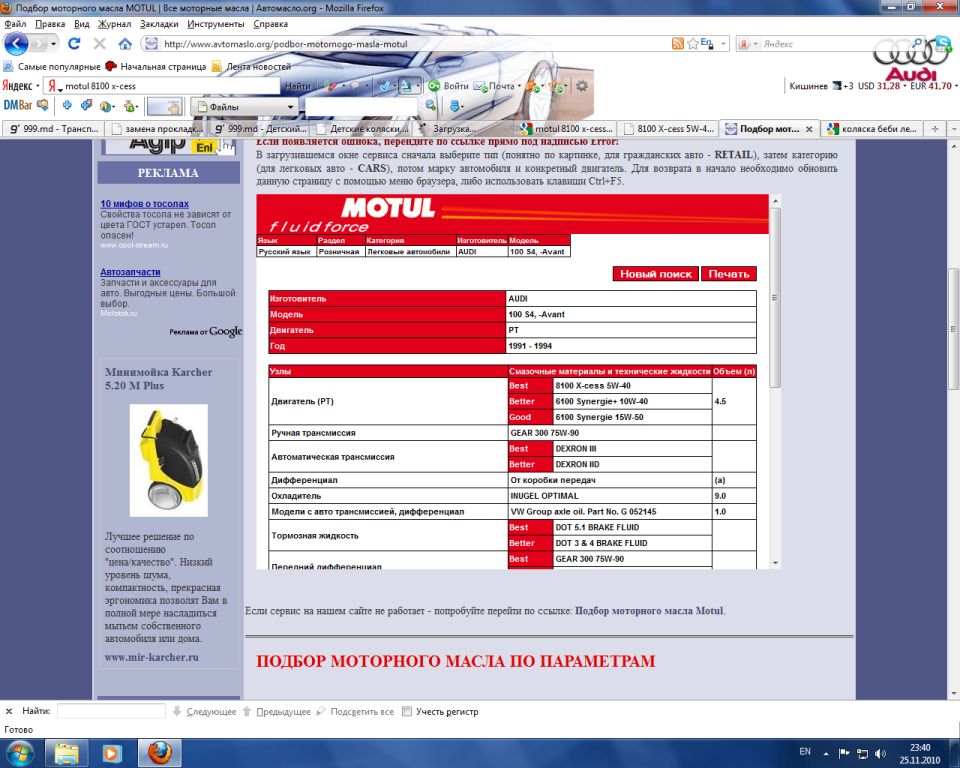Click the address bar URL field
The image size is (960, 768).
pyautogui.click(x=414, y=44)
